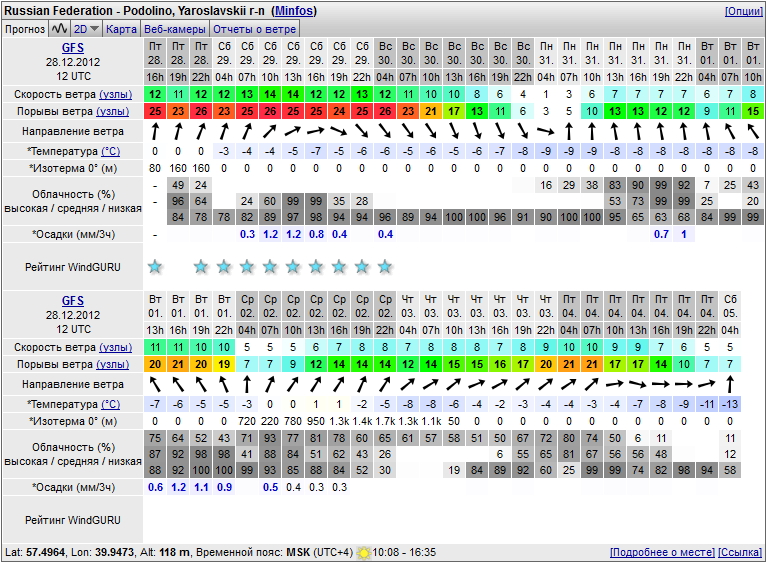
Task: Click the Ссылка link in the footer
Action: coord(740,552)
